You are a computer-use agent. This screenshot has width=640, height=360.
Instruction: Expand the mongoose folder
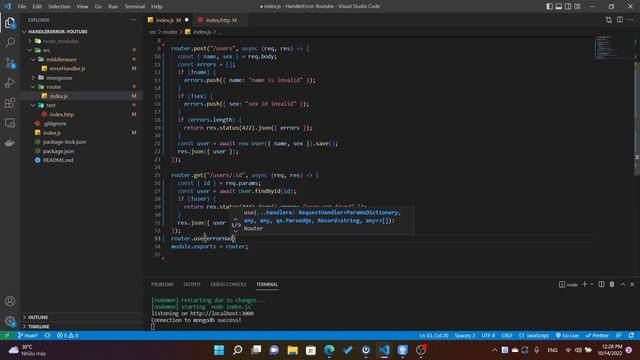click(33, 78)
